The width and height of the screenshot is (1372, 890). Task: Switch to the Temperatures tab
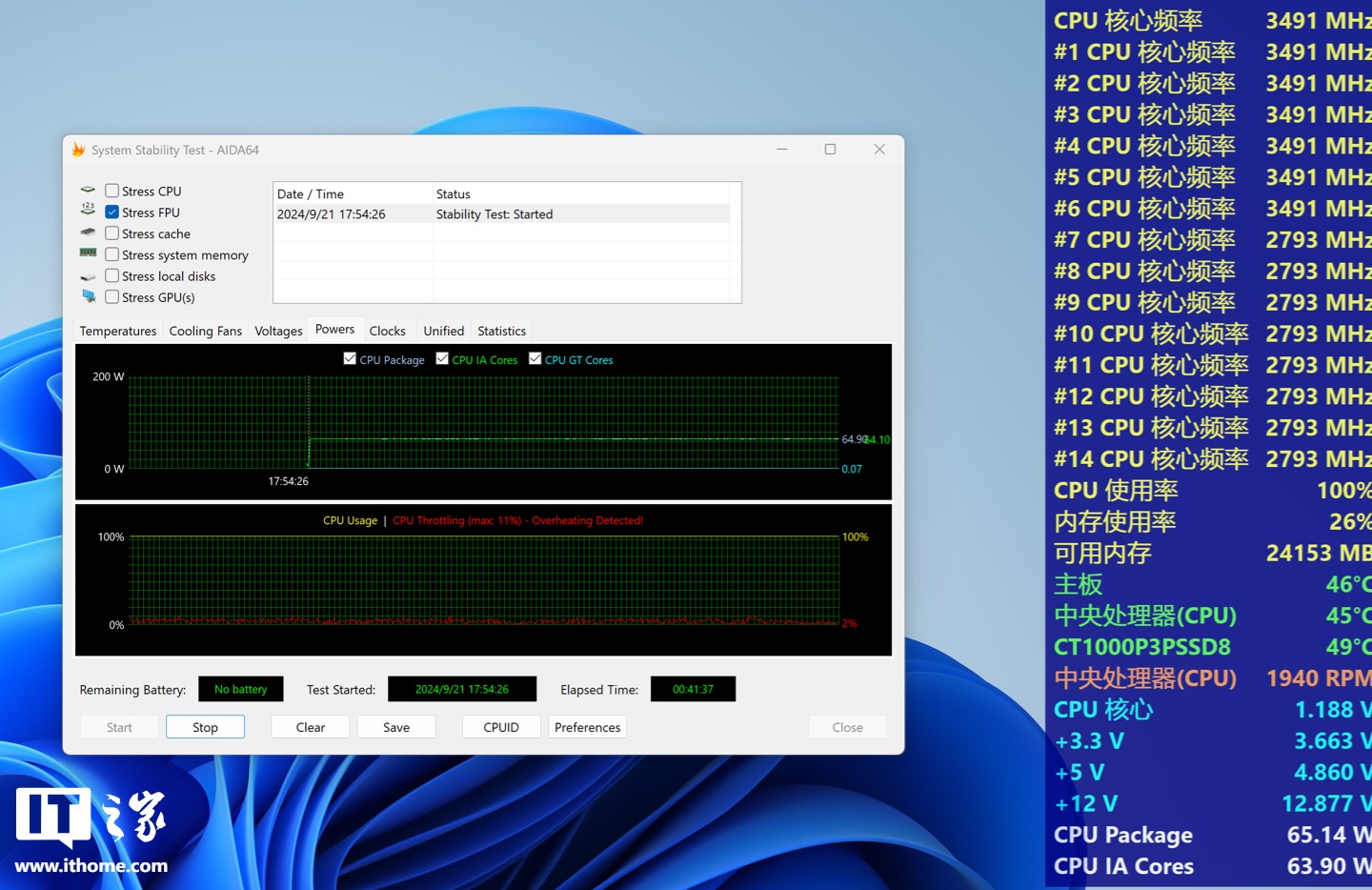coord(118,331)
